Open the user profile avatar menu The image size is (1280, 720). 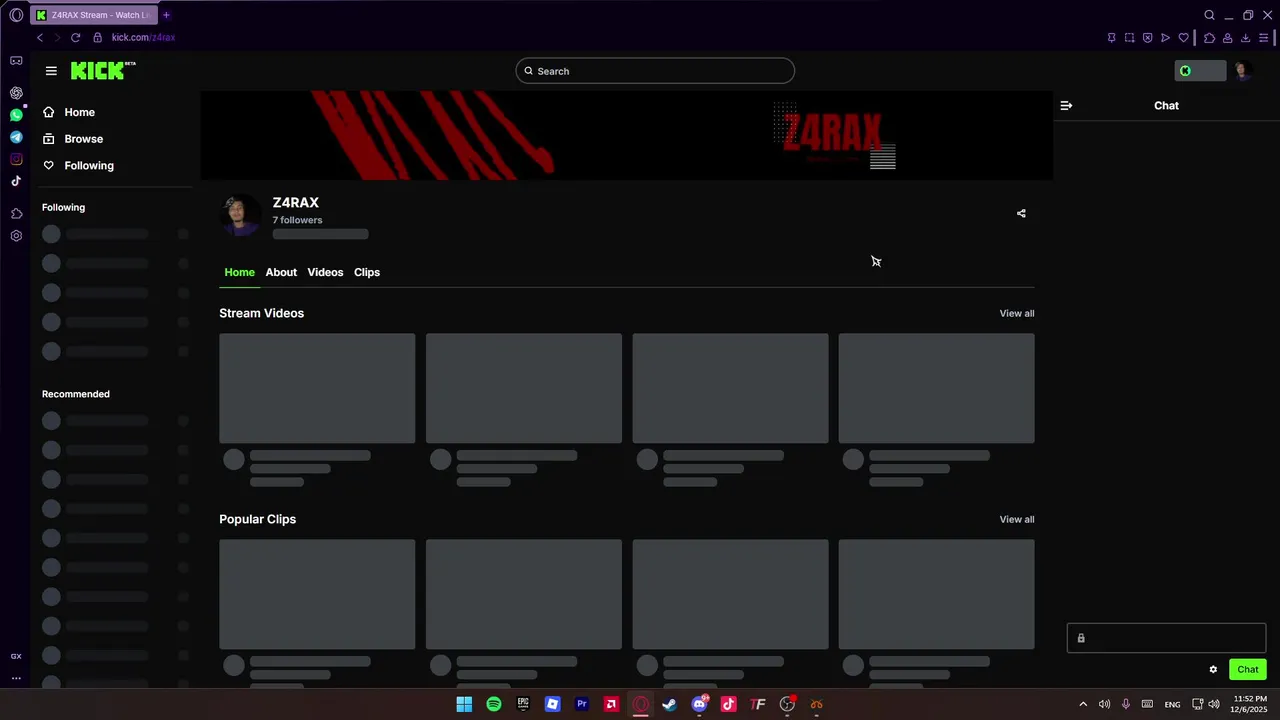tap(1242, 71)
